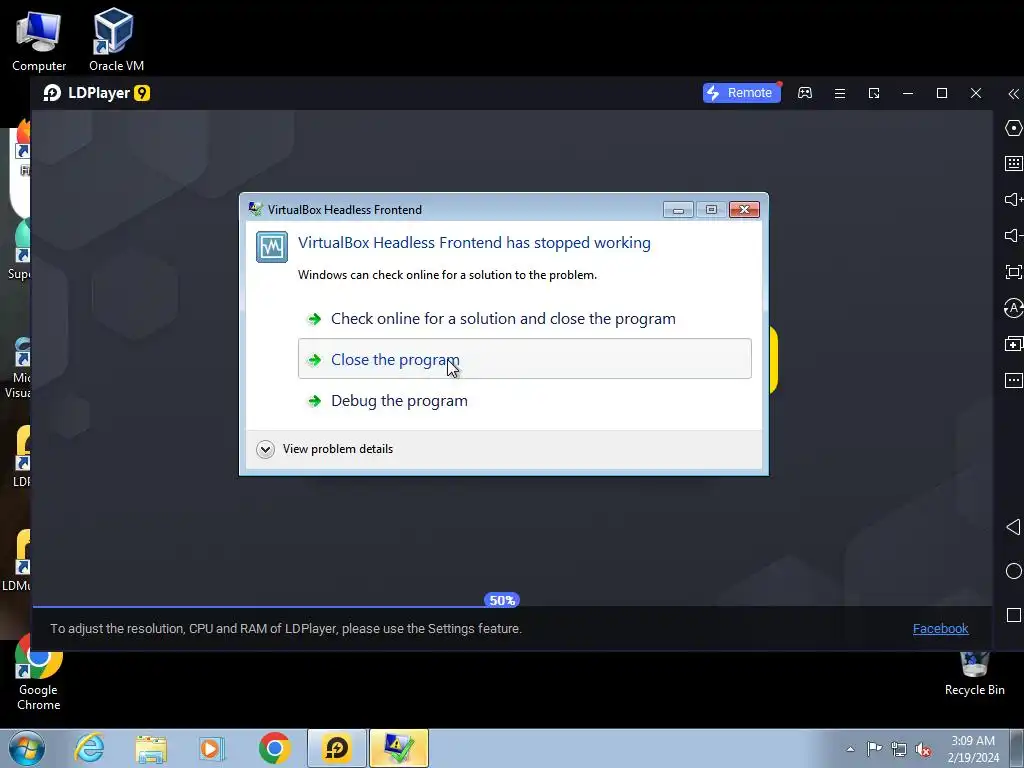Click the 50% loading progress indicator
The width and height of the screenshot is (1024, 768).
pos(502,600)
